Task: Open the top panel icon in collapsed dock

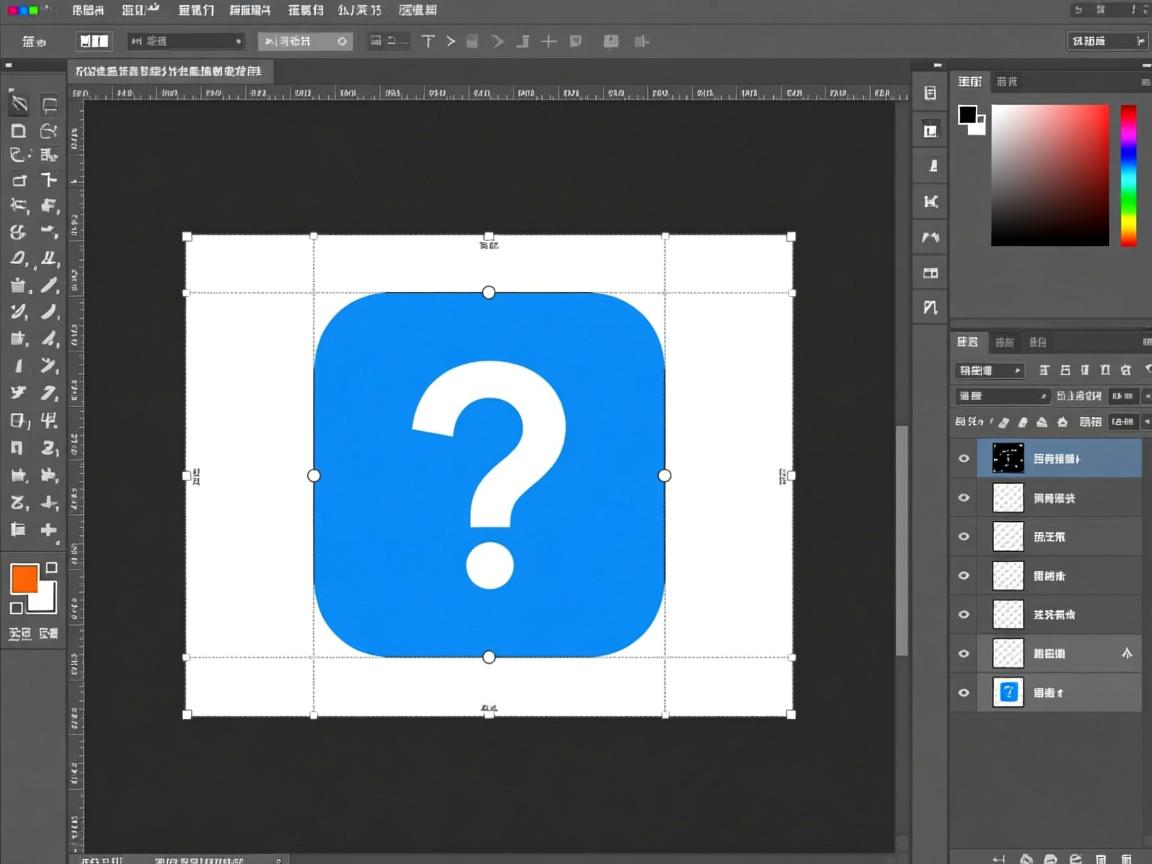Action: [930, 93]
